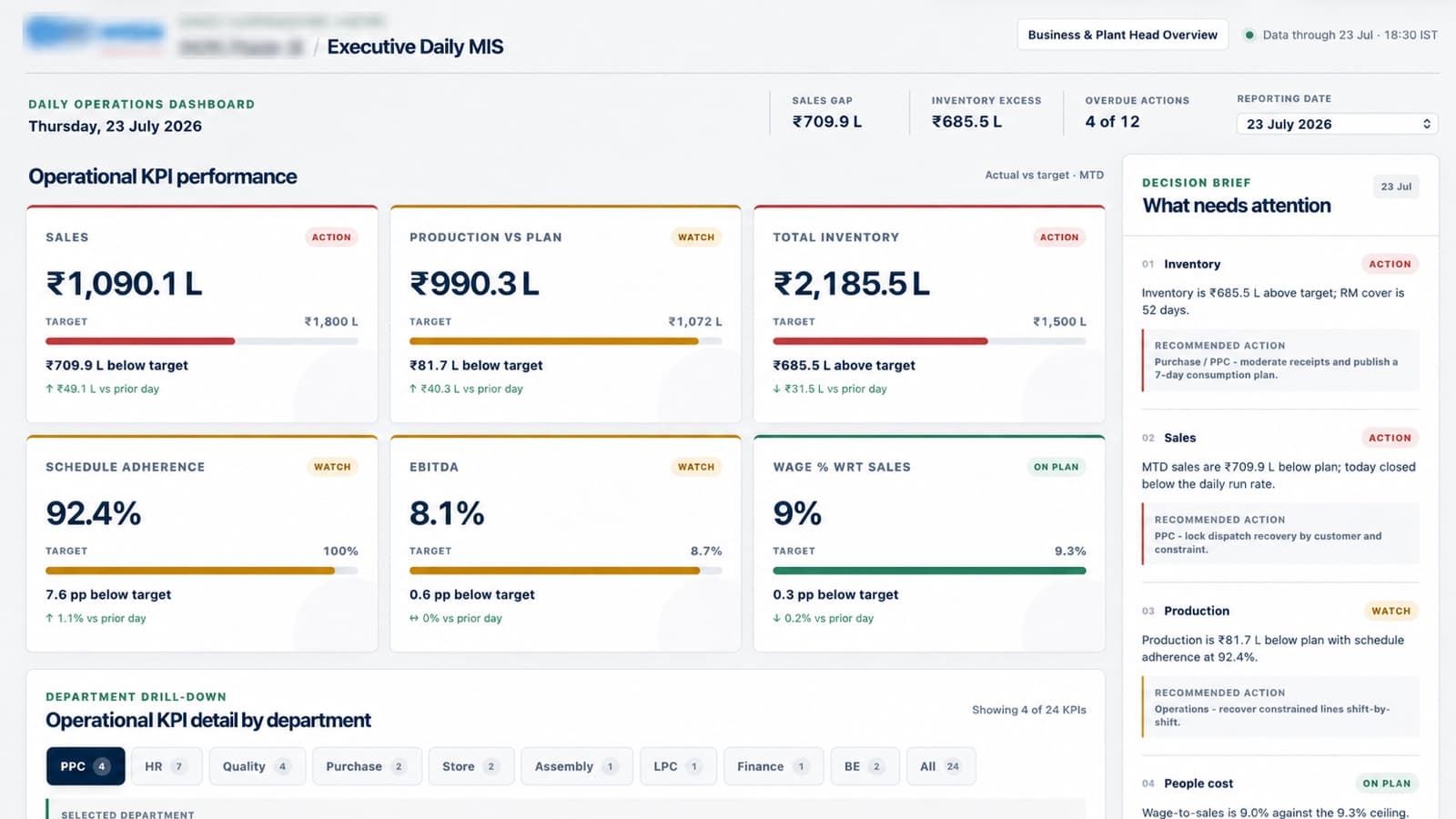This screenshot has height=819, width=1456.
Task: Click the 9% wage figure
Action: point(797,513)
